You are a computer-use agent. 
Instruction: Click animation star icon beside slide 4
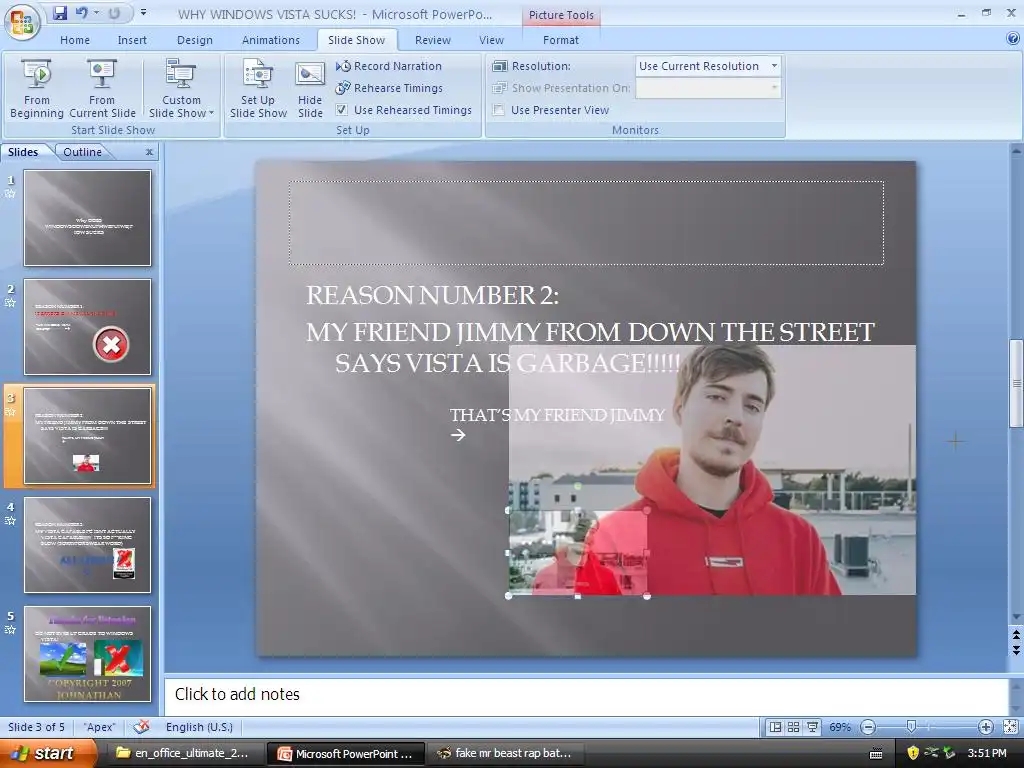tap(10, 520)
